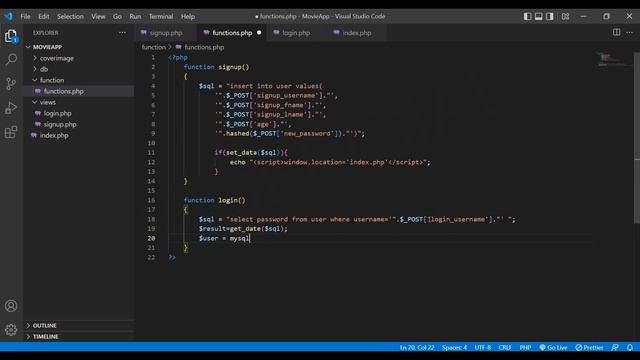This screenshot has width=640, height=360.
Task: Expand the TIMELINE section
Action: click(x=79, y=336)
